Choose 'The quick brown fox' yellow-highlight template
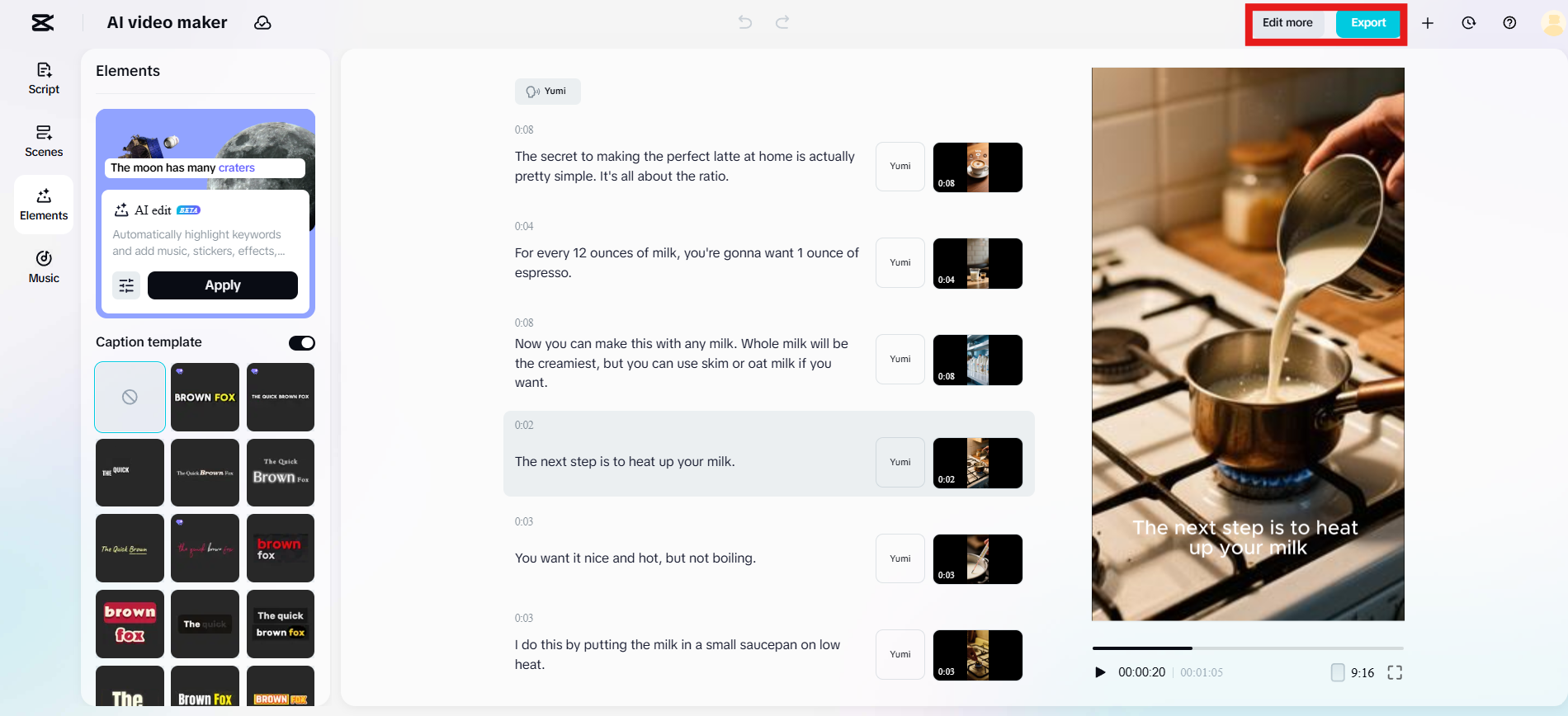 click(x=281, y=624)
